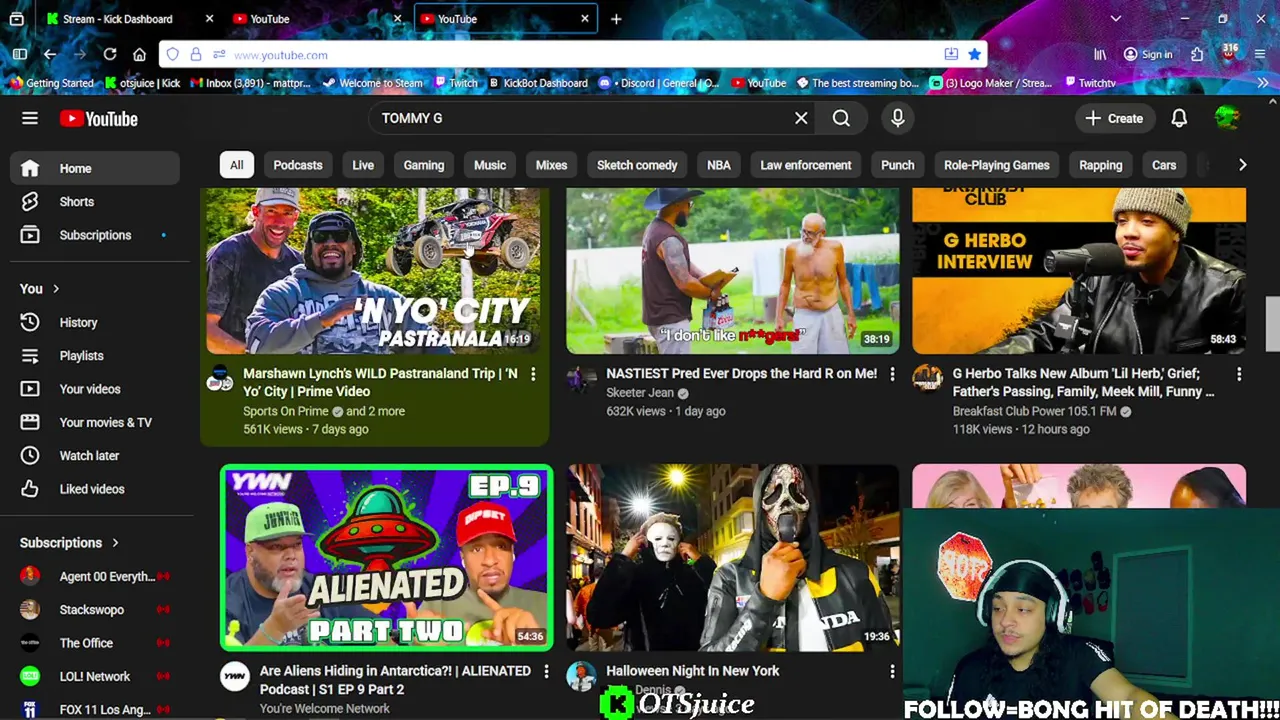The image size is (1280, 720).
Task: Click the browser home button
Action: [140, 54]
